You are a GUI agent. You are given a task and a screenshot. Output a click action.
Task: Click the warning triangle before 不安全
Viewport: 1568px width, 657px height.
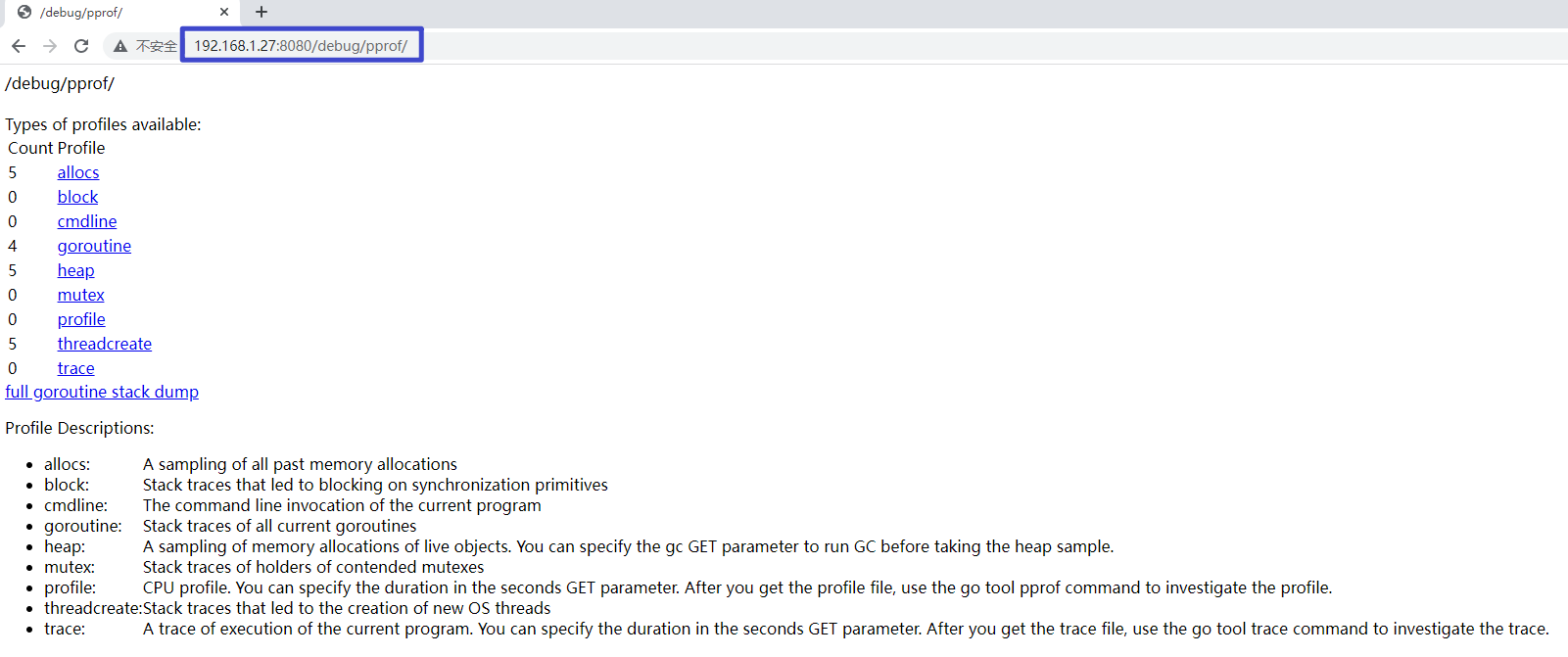[x=119, y=45]
